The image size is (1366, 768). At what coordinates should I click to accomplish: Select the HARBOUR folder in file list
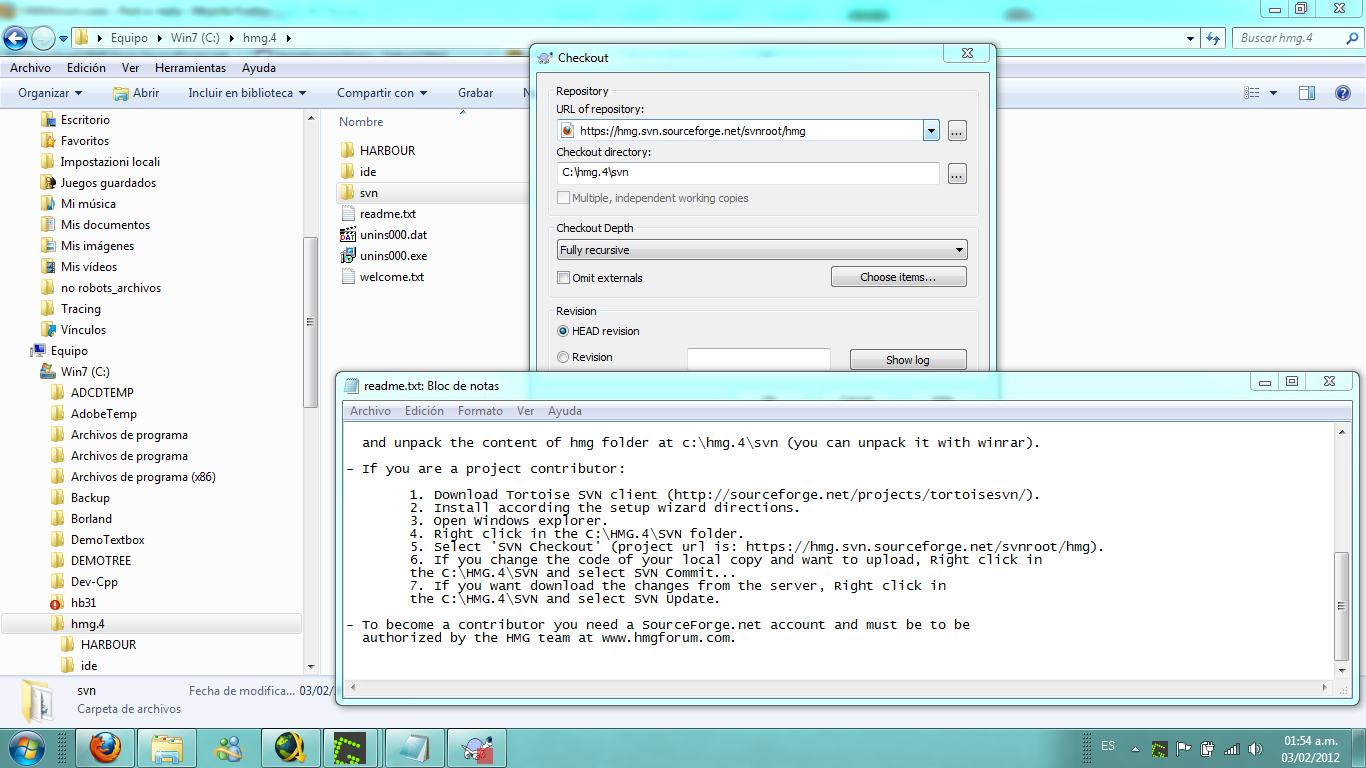387,151
